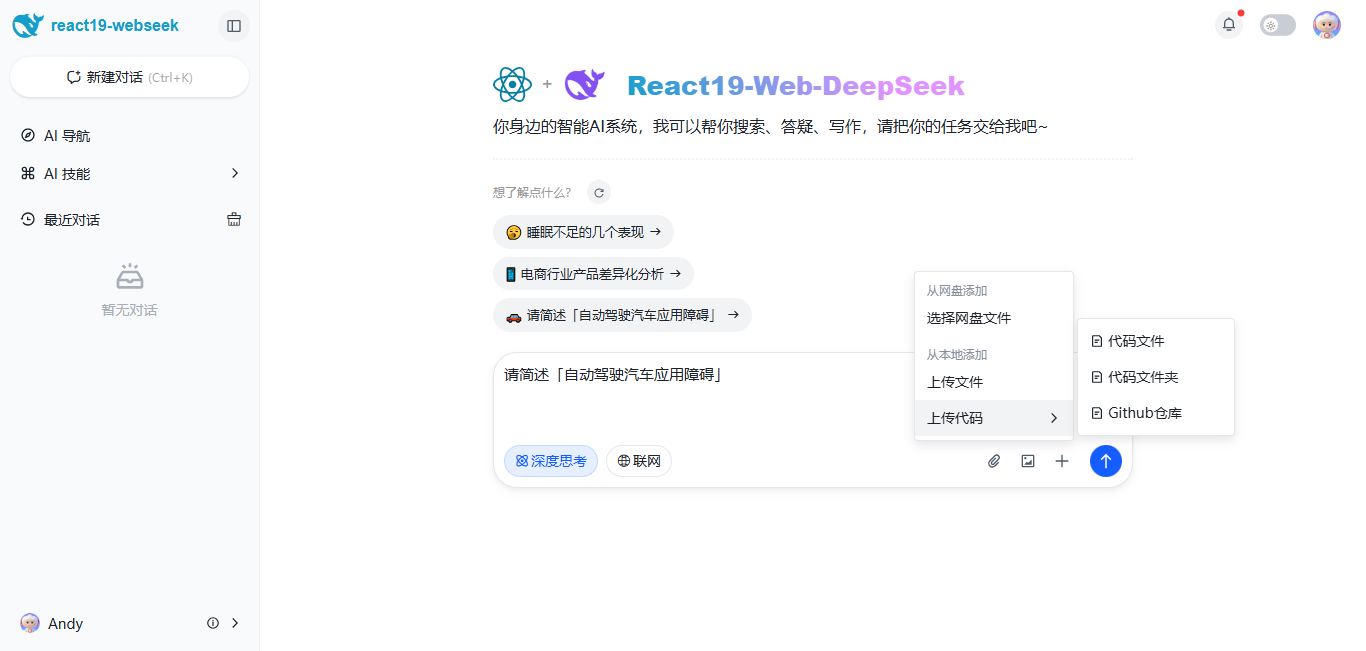Click the react19-webseek whale logo
Viewport: 1366px width, 651px height.
tap(28, 25)
